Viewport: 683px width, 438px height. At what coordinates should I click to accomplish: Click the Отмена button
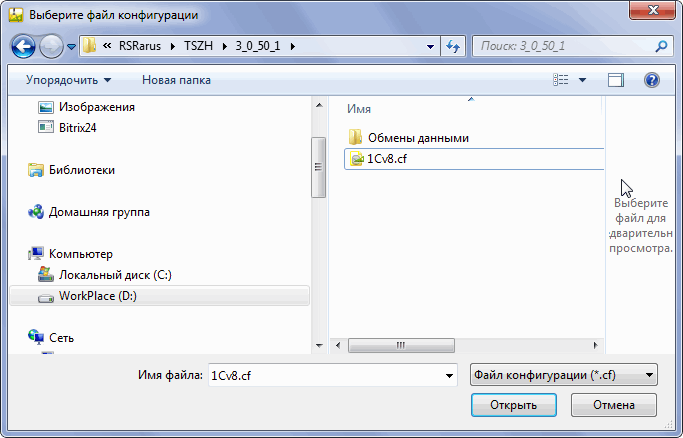tap(614, 405)
